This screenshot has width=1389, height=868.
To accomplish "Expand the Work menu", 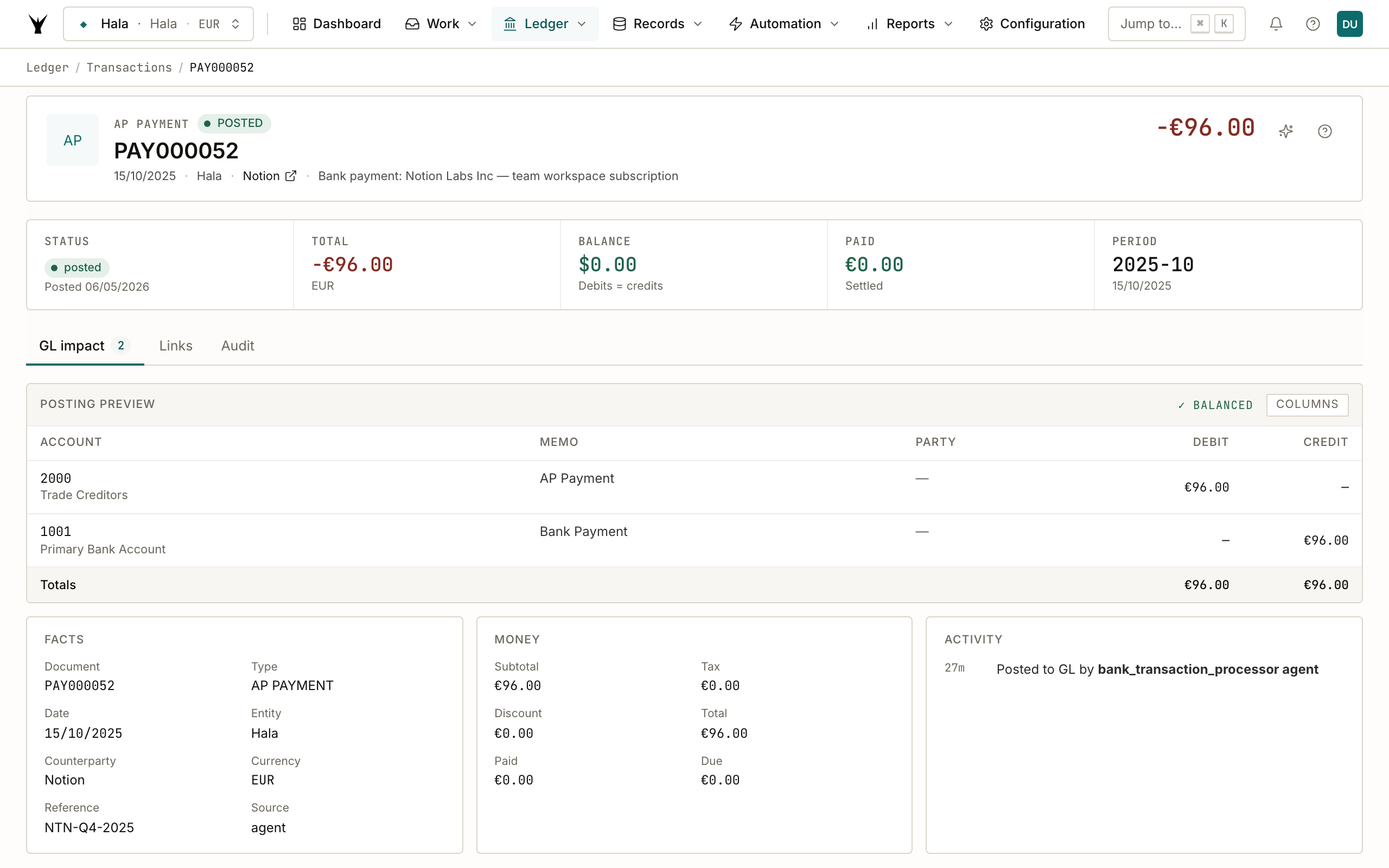I will click(x=441, y=24).
